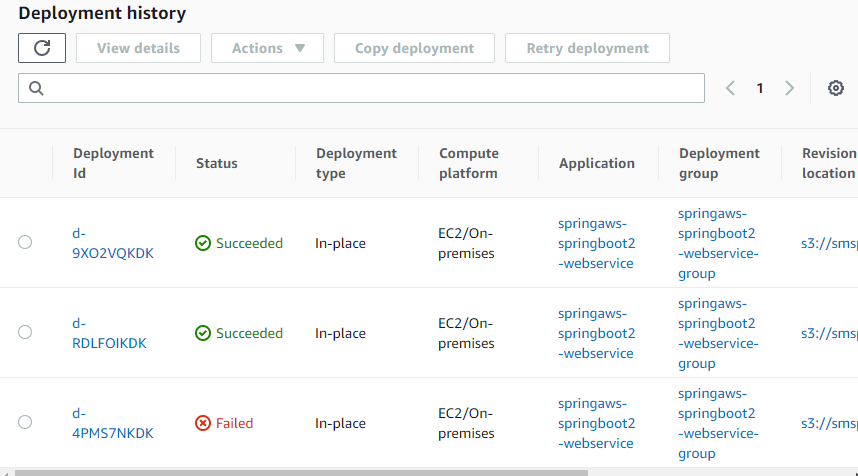This screenshot has width=858, height=476.
Task: Select radio button for deployment d-RDLFOIKDK
Action: pyautogui.click(x=25, y=332)
